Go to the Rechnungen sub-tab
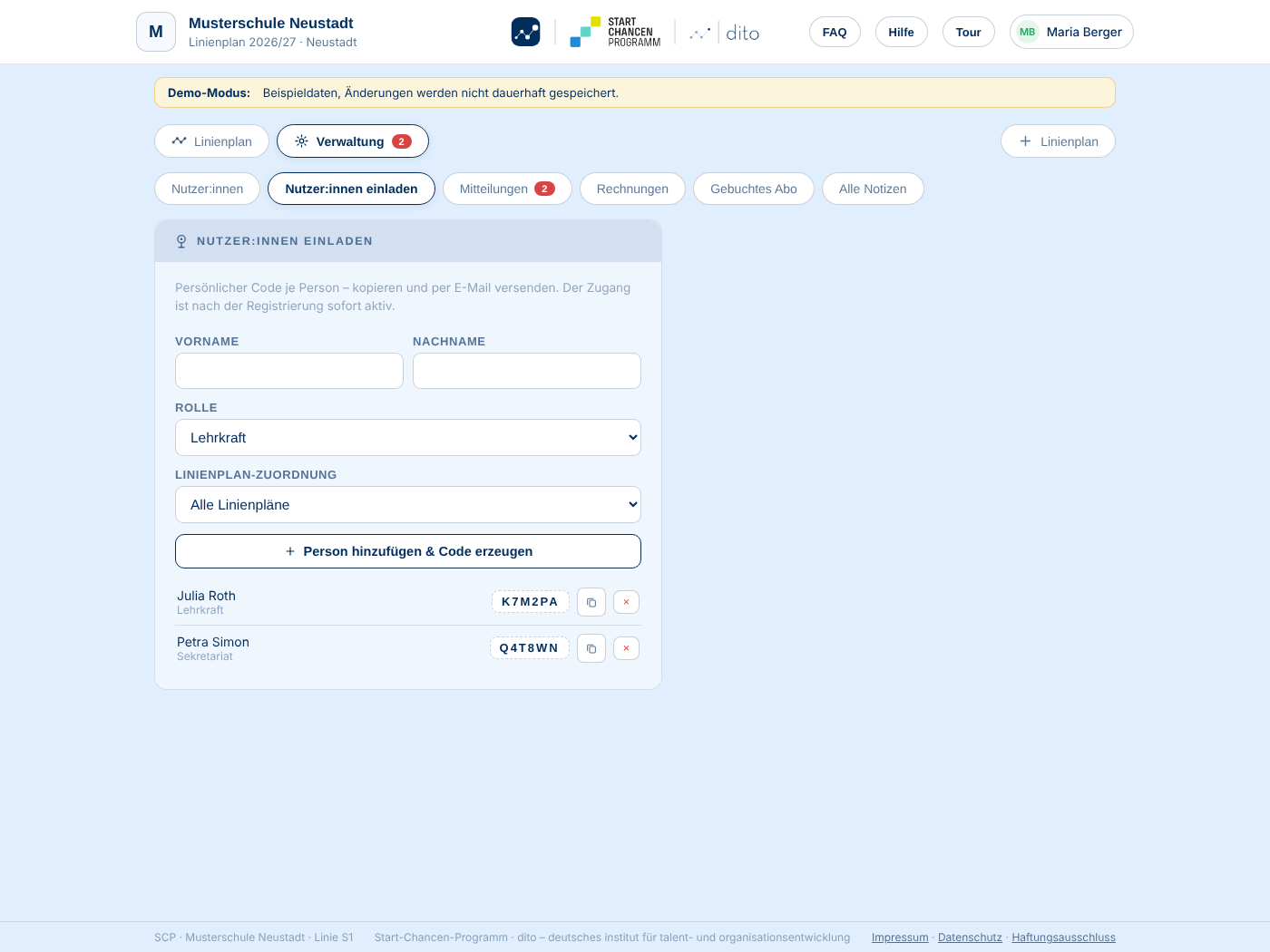Viewport: 1270px width, 952px height. coord(632,189)
